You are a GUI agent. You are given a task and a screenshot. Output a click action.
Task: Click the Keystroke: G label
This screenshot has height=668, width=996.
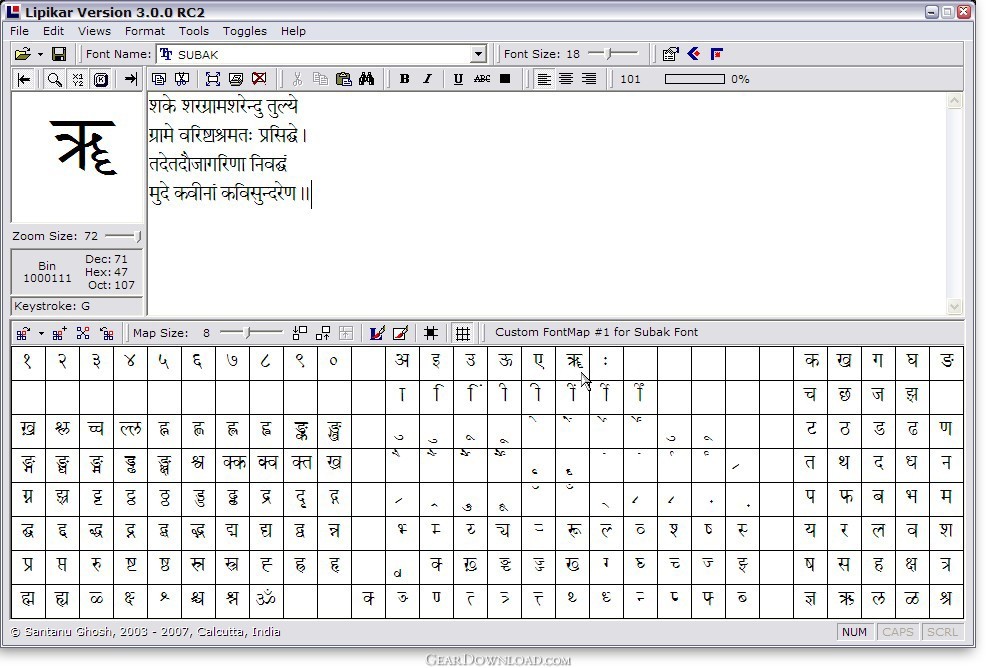(x=52, y=306)
